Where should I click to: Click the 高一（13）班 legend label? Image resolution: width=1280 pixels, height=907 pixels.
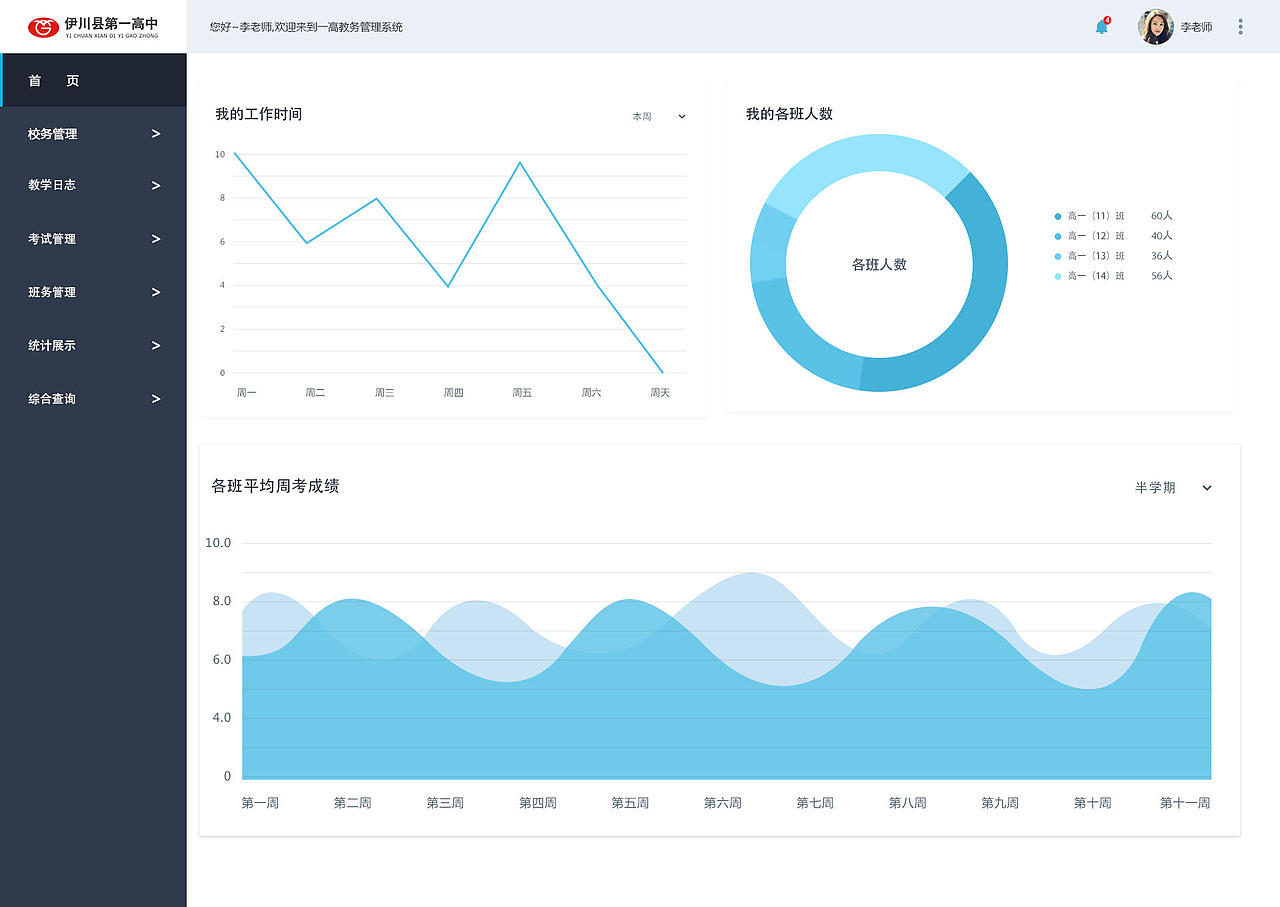point(1096,256)
